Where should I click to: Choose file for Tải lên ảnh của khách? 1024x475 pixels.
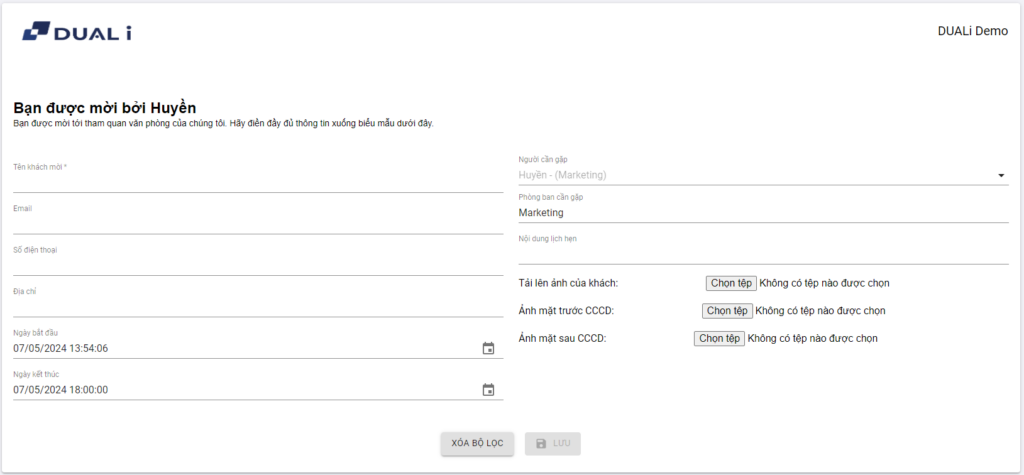731,283
